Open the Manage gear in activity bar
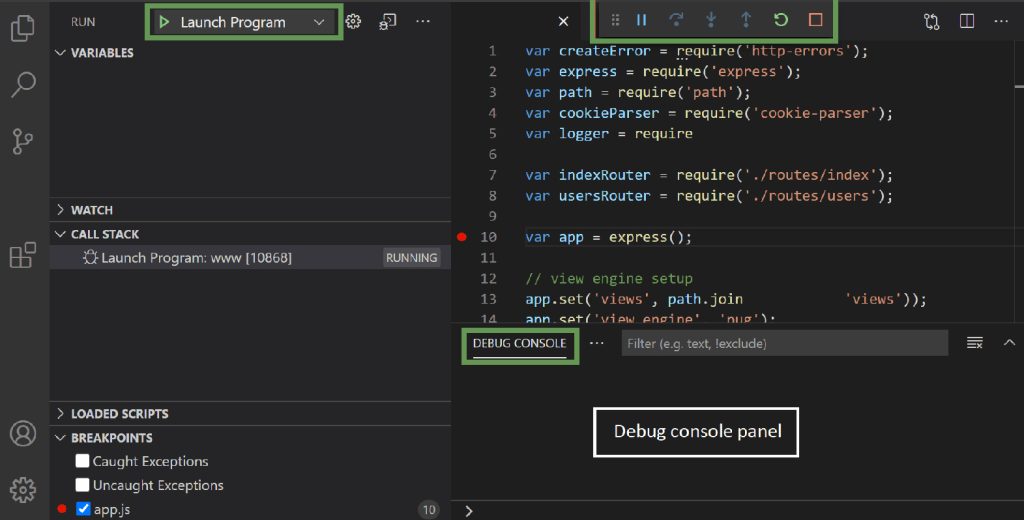The image size is (1024, 520). (23, 490)
